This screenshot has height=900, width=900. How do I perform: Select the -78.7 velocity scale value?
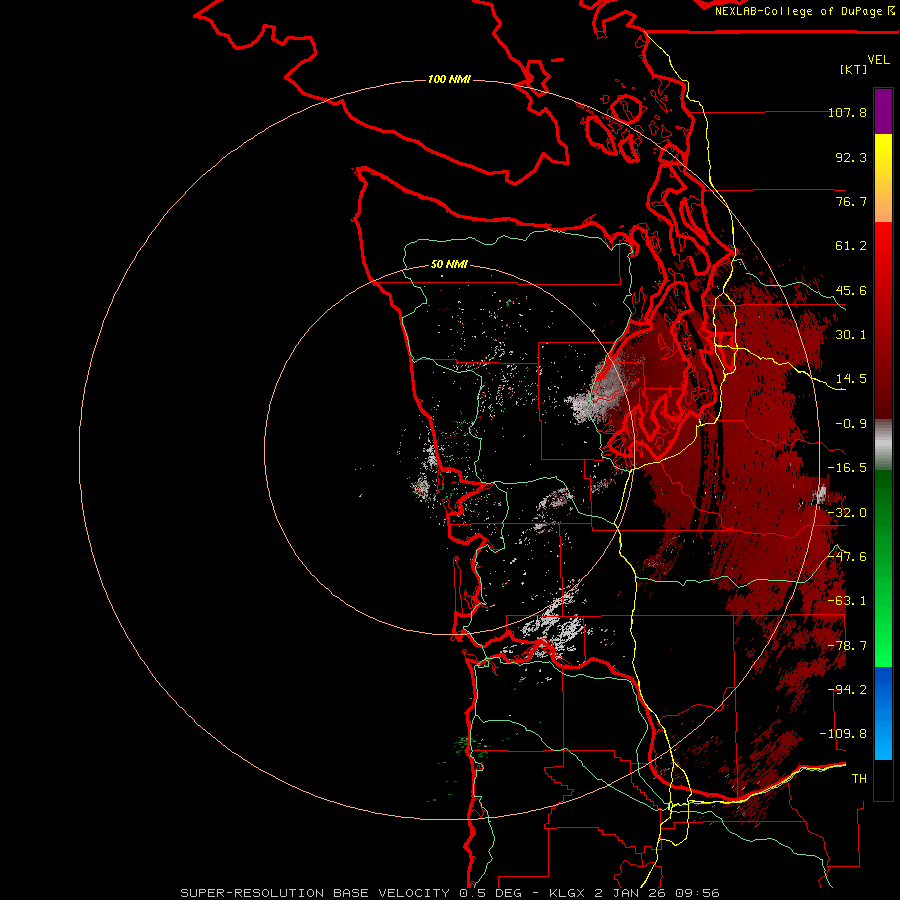coord(847,646)
